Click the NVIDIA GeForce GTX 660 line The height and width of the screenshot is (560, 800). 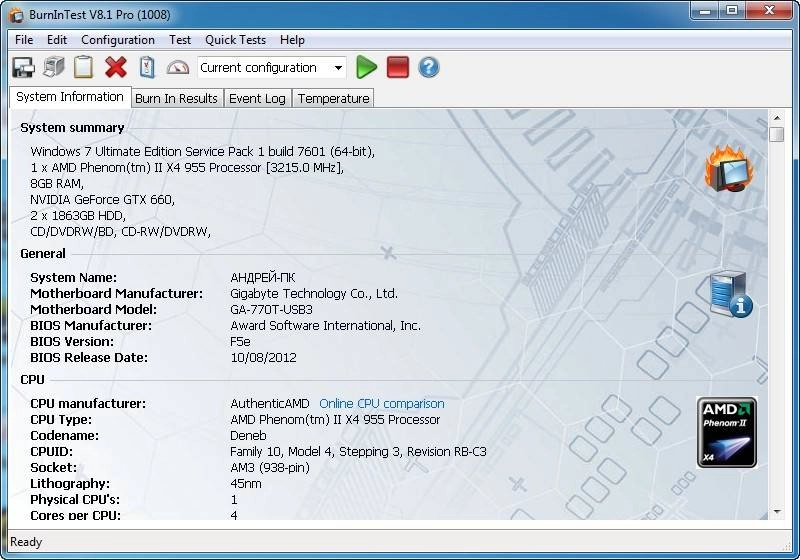(103, 199)
